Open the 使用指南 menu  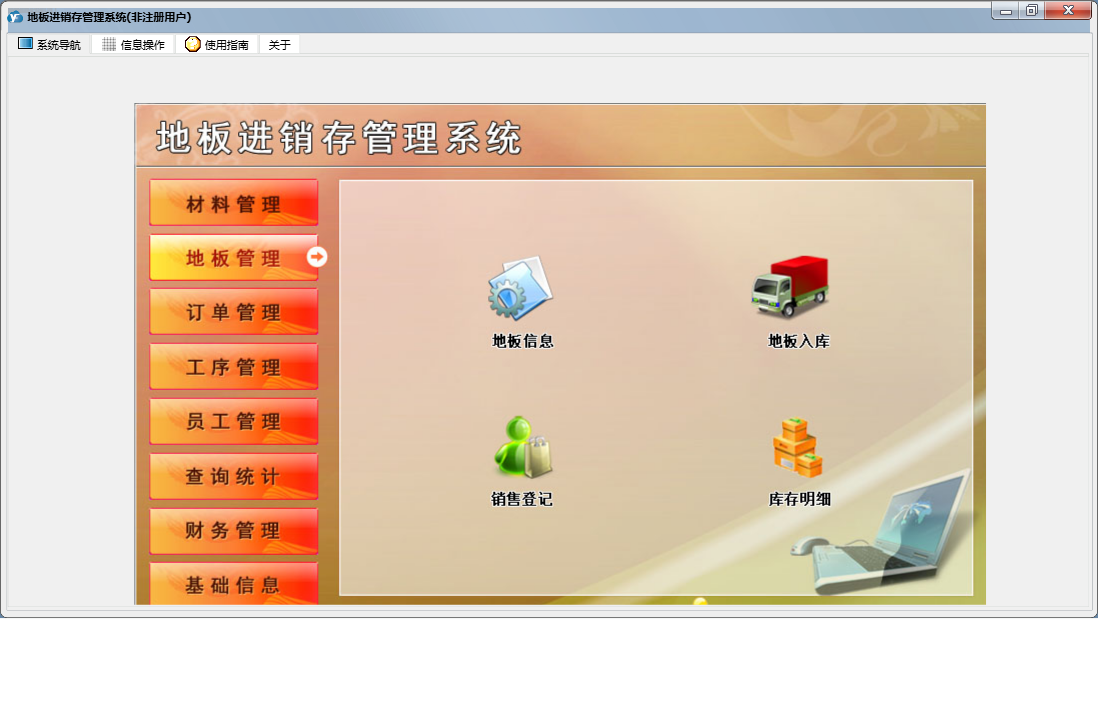217,45
